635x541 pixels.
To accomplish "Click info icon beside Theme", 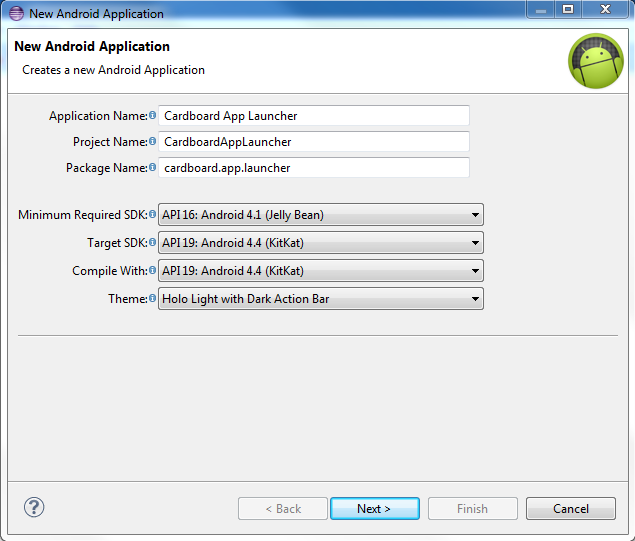I will point(153,299).
